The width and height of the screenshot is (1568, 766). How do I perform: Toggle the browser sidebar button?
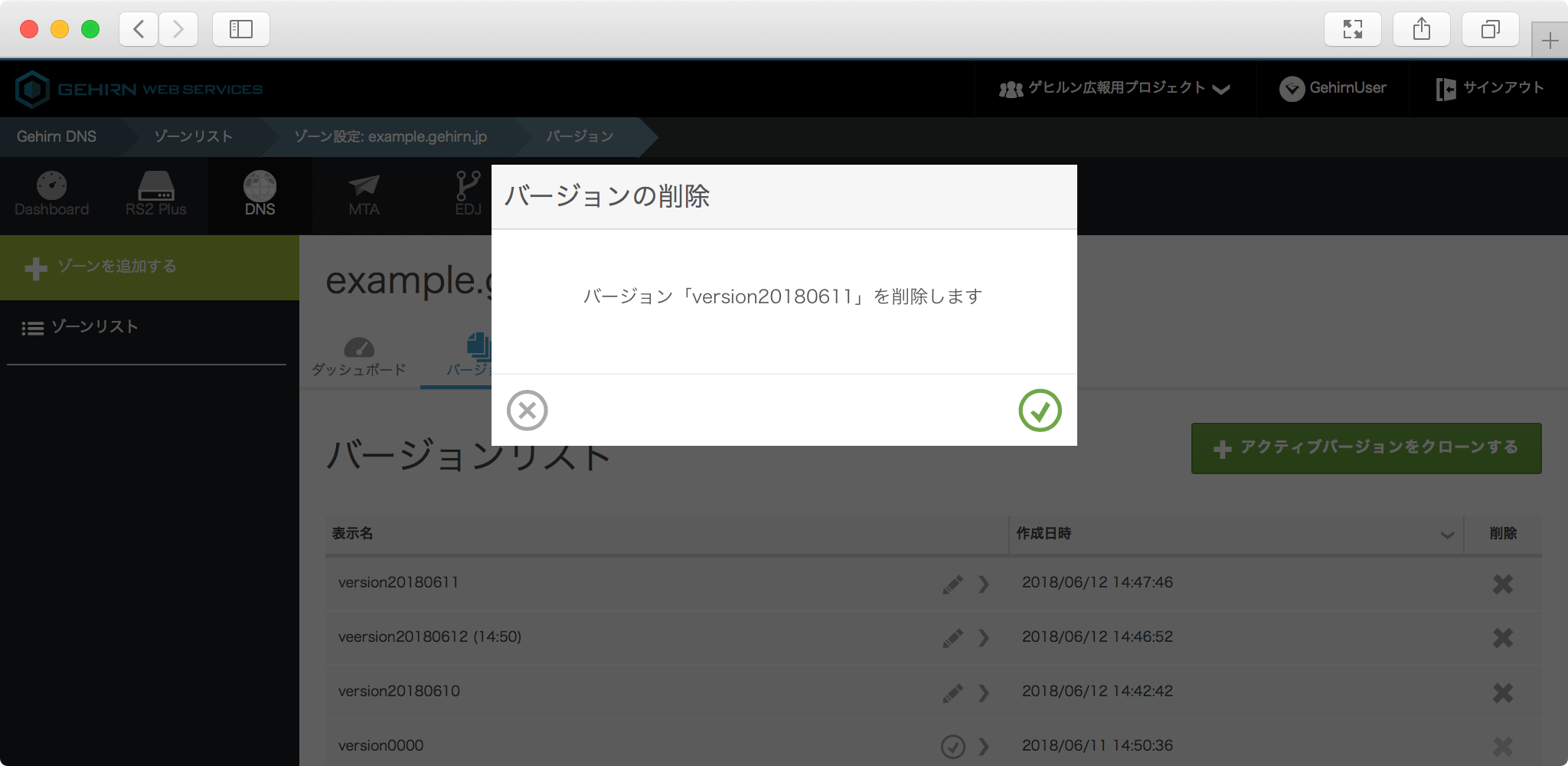pos(240,29)
